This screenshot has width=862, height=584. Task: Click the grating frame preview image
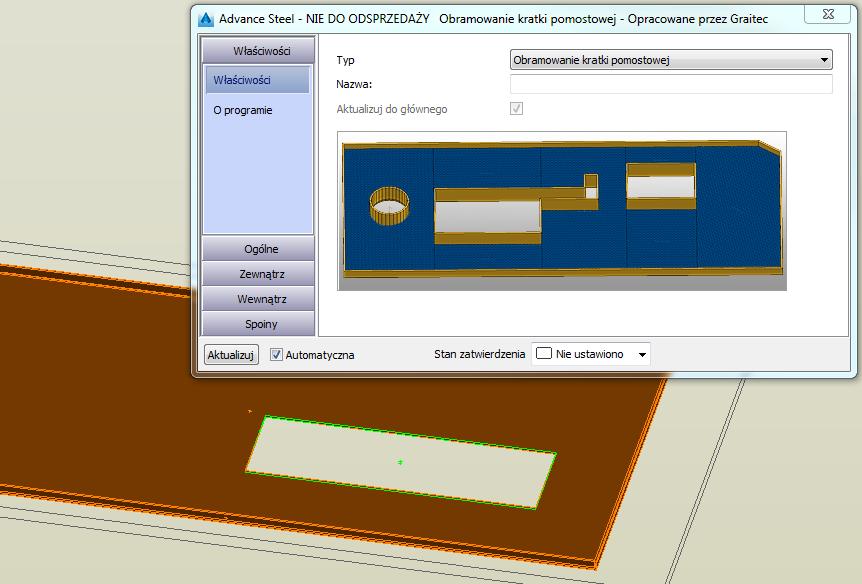561,211
